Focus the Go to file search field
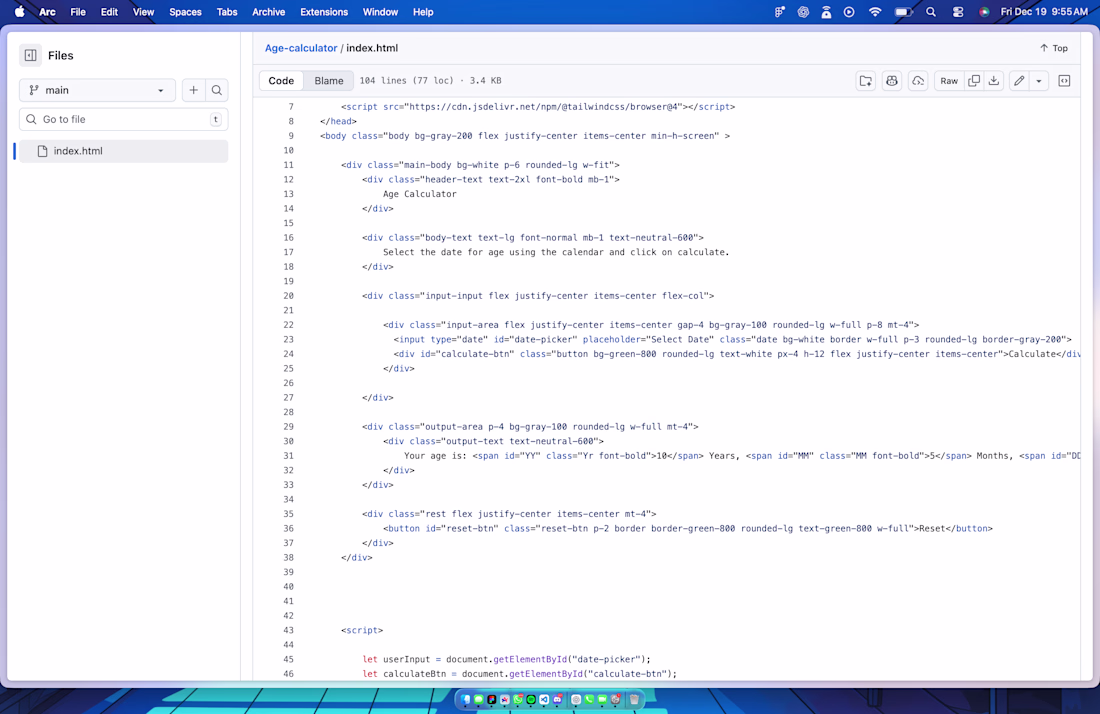 pyautogui.click(x=123, y=119)
